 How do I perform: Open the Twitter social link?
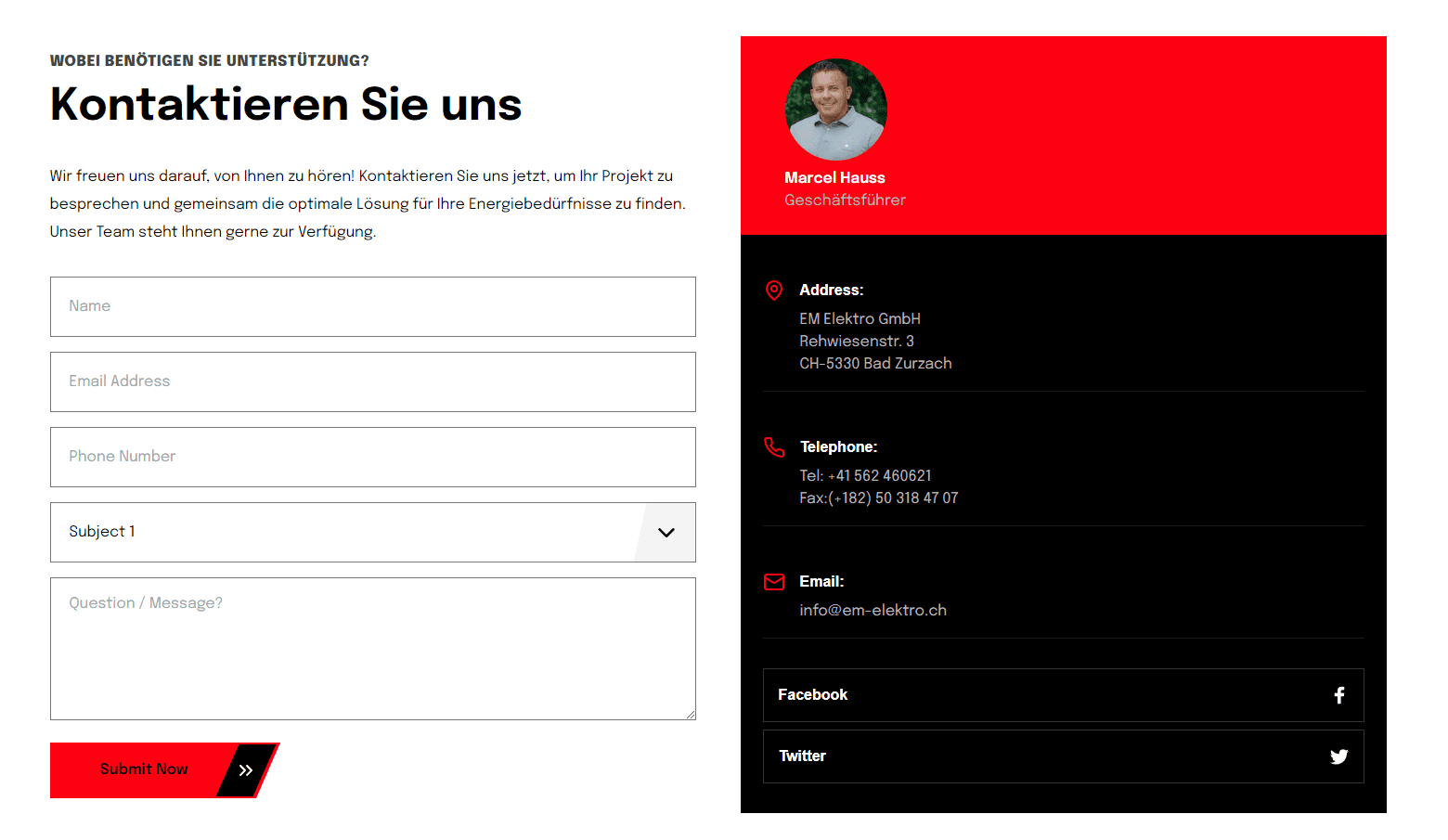[1063, 756]
